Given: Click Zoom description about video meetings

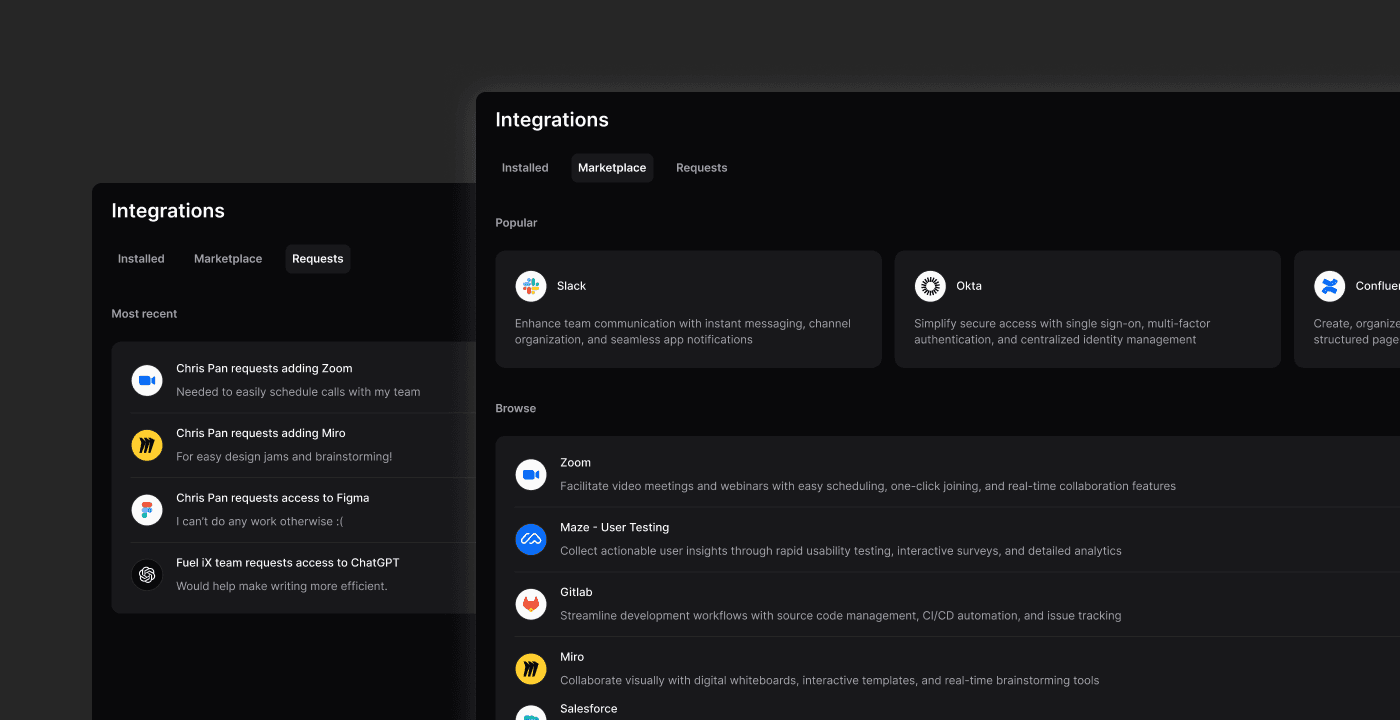Looking at the screenshot, I should point(868,486).
